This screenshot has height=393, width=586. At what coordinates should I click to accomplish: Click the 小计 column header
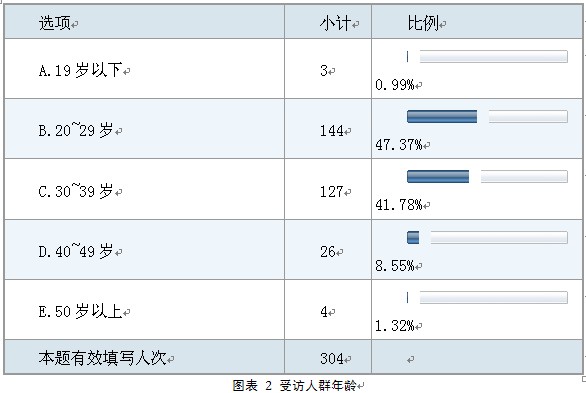pos(335,23)
